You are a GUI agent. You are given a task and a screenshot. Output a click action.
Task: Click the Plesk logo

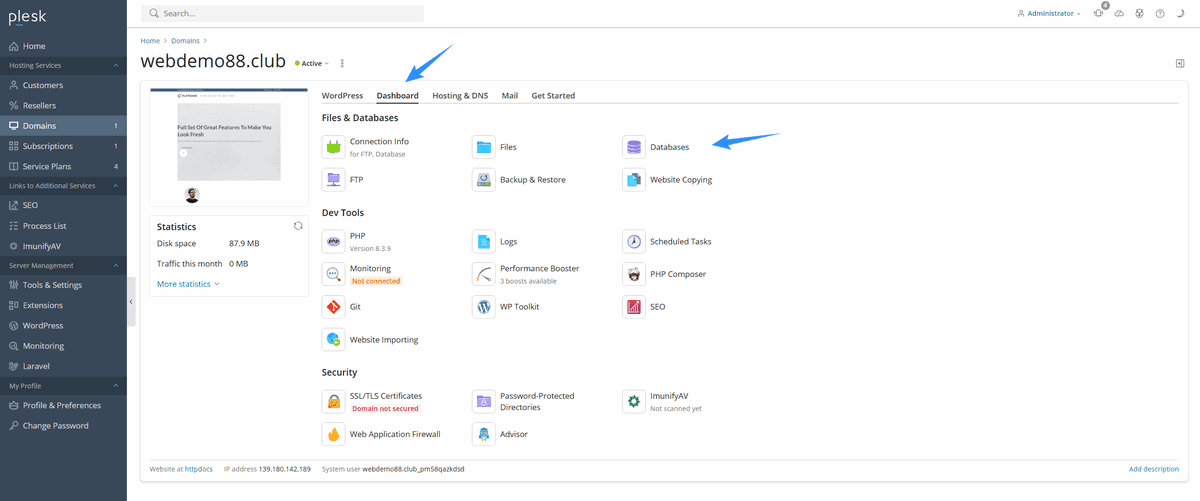pos(28,15)
